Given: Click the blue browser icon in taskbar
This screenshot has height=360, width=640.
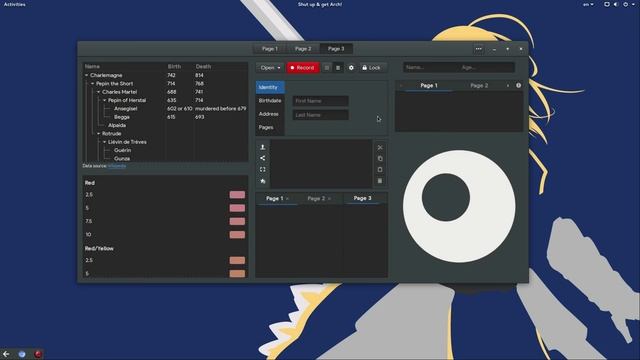Looking at the screenshot, I should [22, 354].
